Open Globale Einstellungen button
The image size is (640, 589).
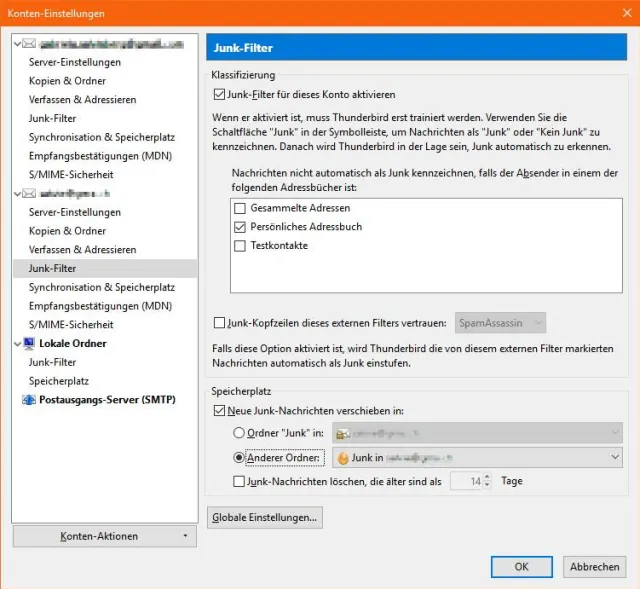pos(265,517)
